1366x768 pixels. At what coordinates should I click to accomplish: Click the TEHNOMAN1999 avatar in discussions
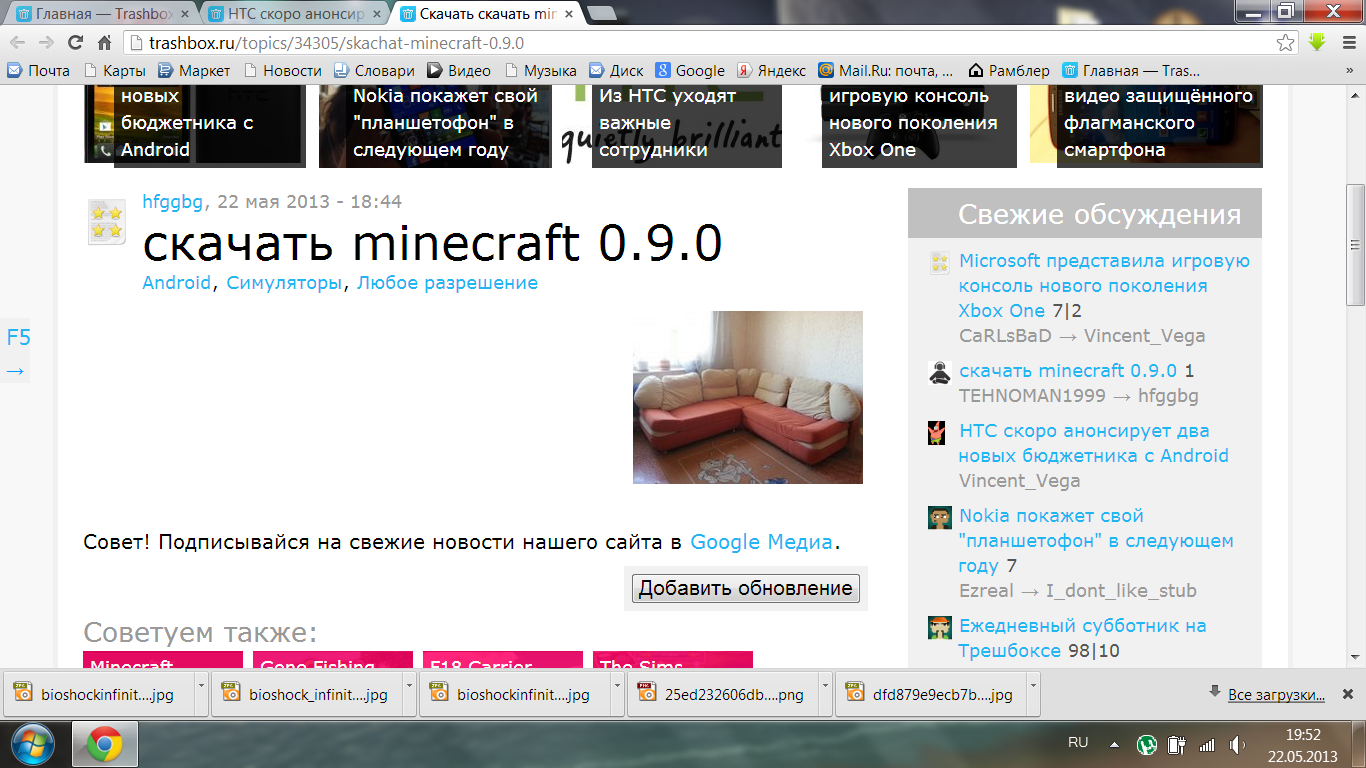coord(939,373)
